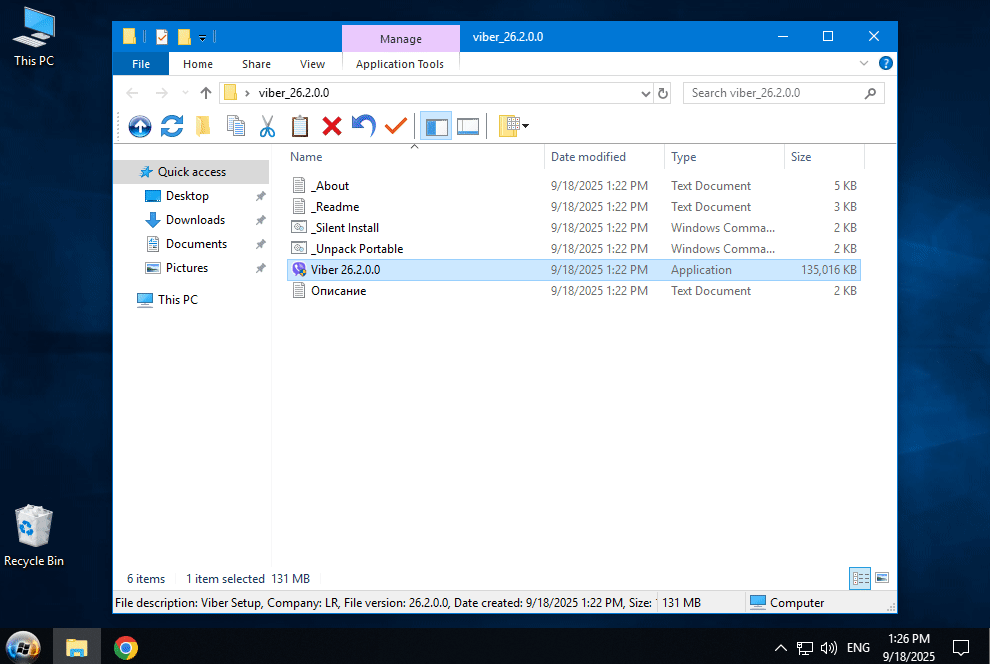Toggle the preview pane toolbar button

[x=468, y=126]
